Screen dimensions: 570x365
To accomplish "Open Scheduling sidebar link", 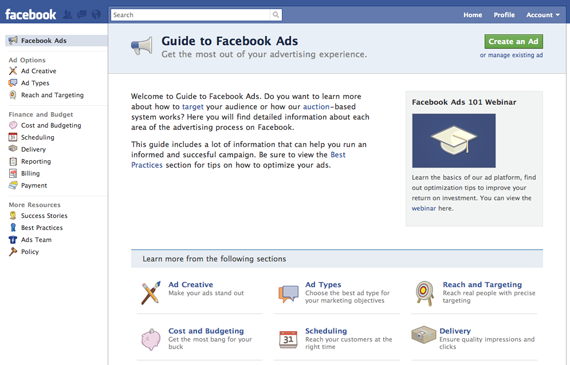I will [x=37, y=137].
